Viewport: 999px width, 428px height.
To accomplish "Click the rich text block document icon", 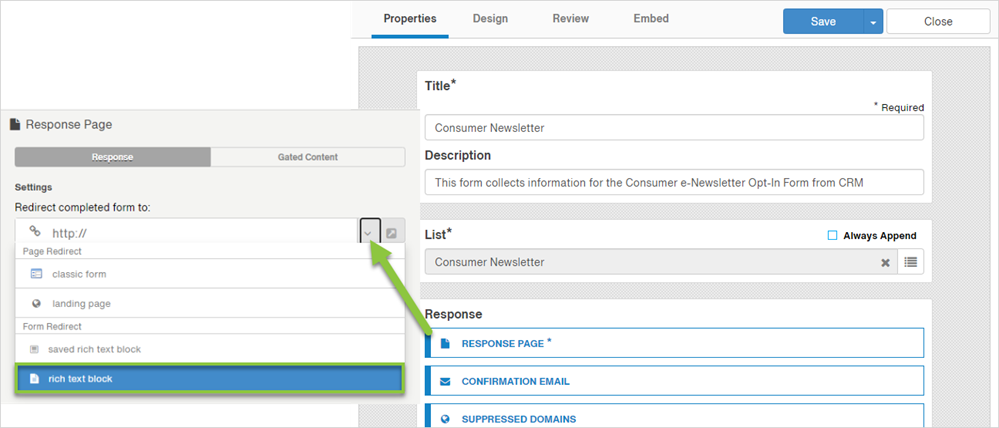I will (x=34, y=379).
